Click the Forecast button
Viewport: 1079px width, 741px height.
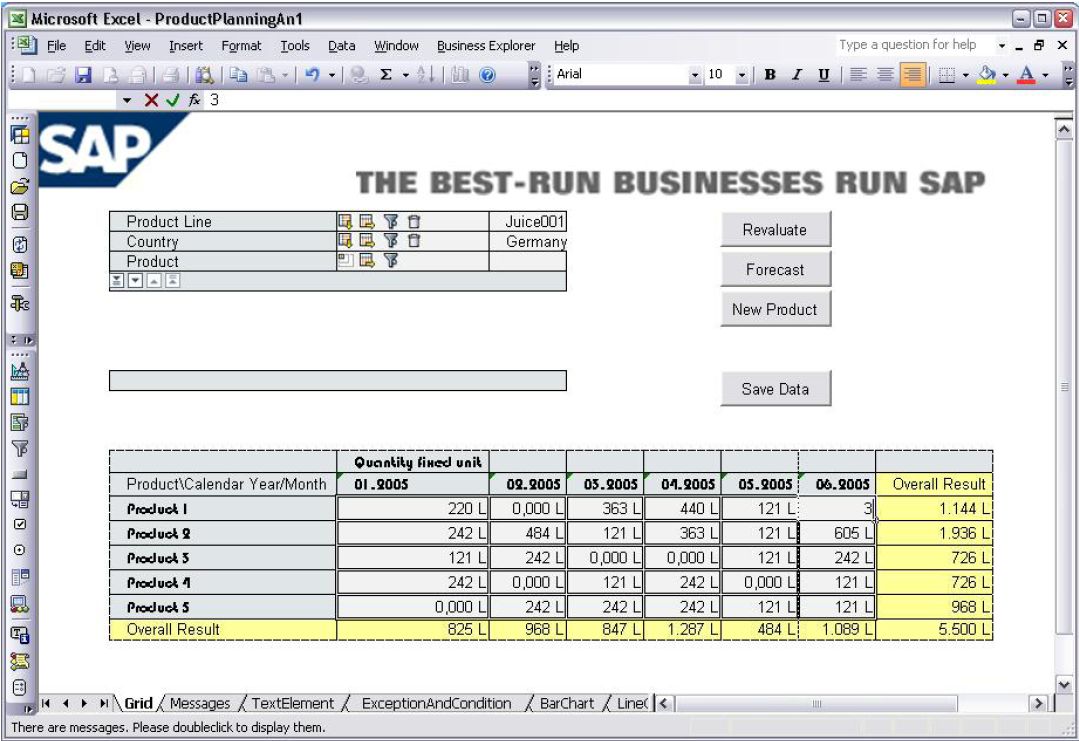(775, 270)
